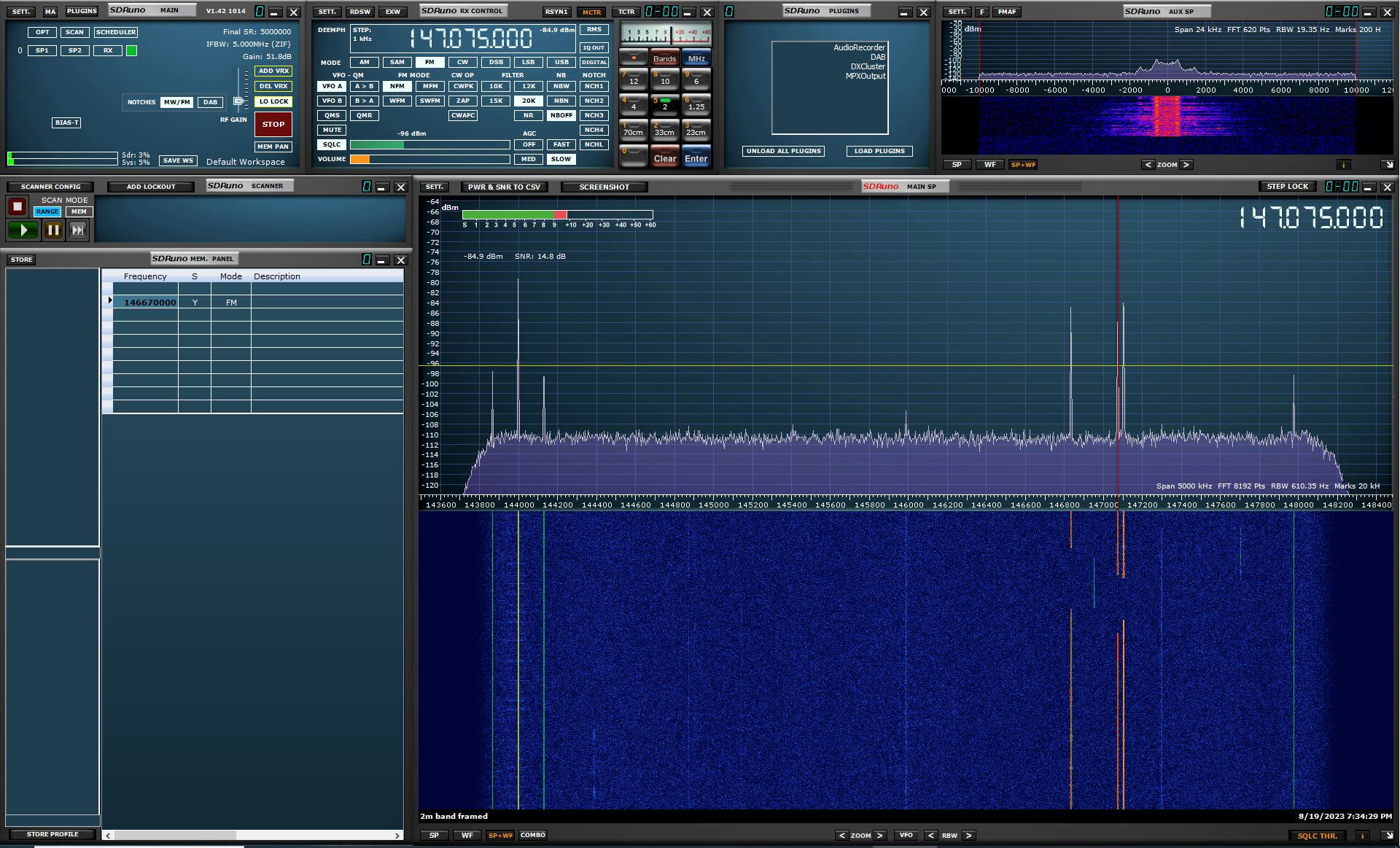
Task: Open SETT. in Main panel
Action: point(21,12)
